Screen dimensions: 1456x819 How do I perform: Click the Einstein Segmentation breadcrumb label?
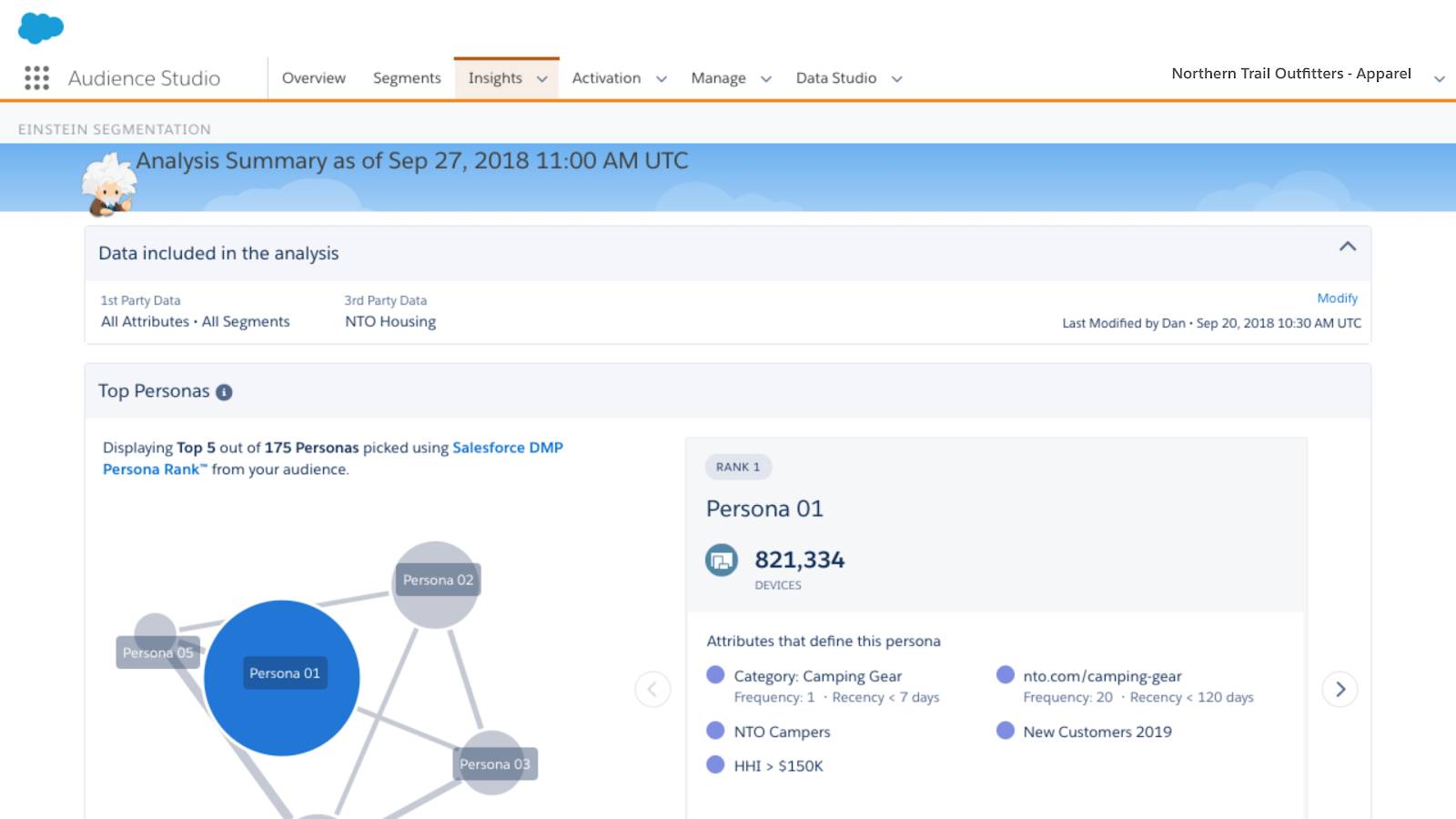[115, 129]
